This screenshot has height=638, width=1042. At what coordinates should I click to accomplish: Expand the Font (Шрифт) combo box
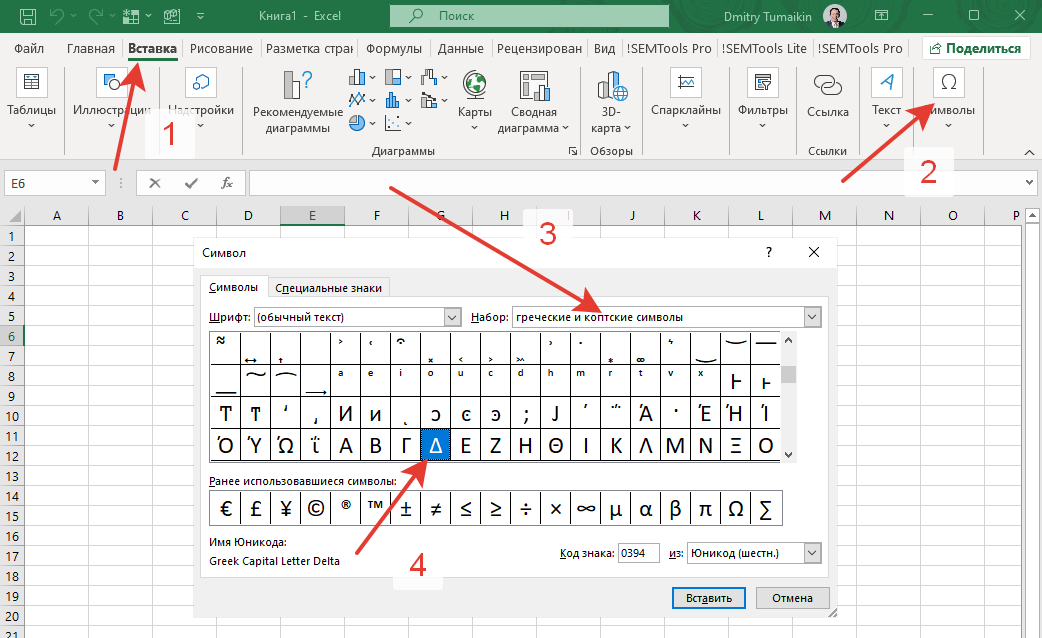point(451,317)
